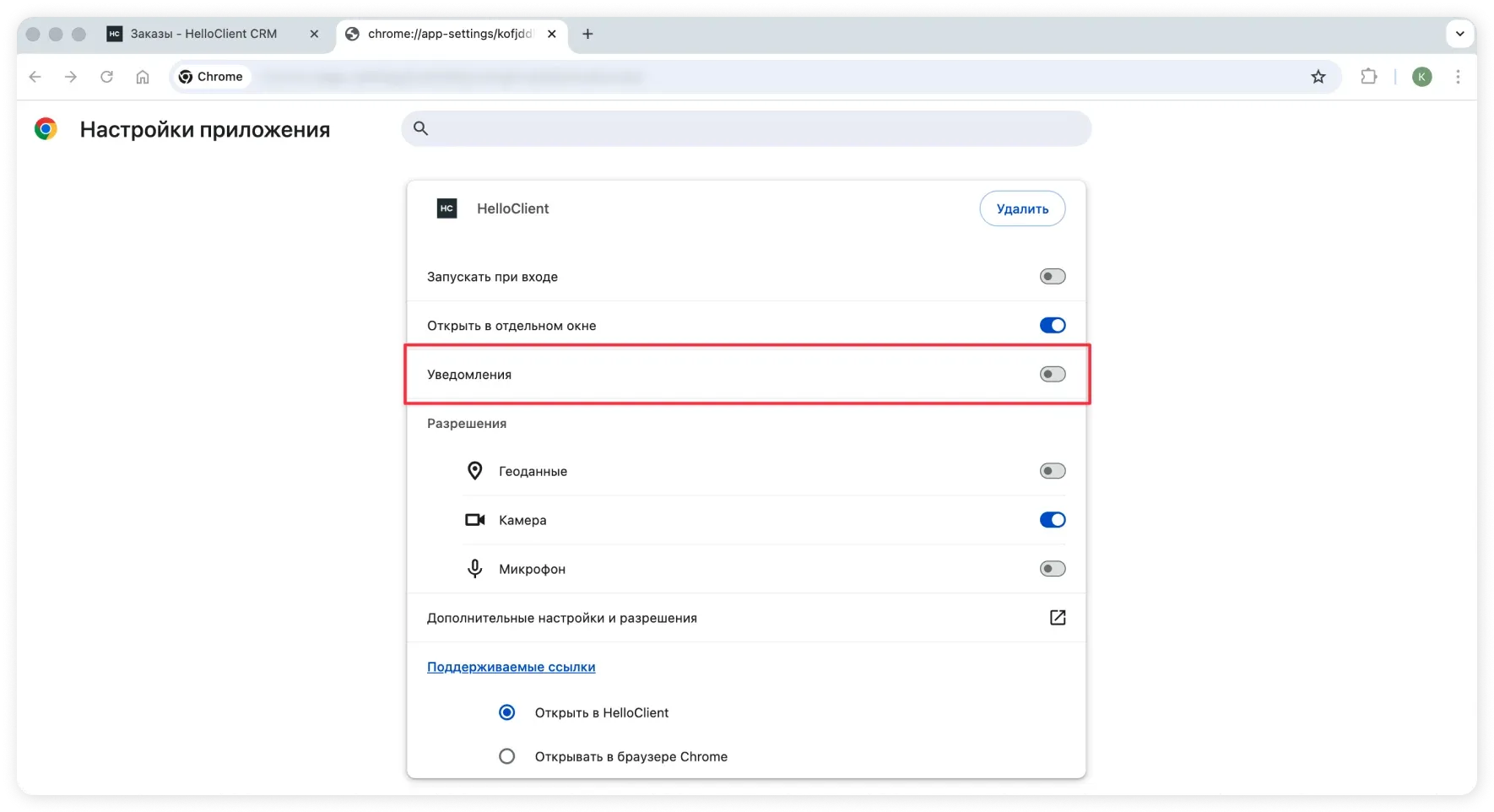
Task: Open the Поддерживаемые ссылки link
Action: coord(511,667)
